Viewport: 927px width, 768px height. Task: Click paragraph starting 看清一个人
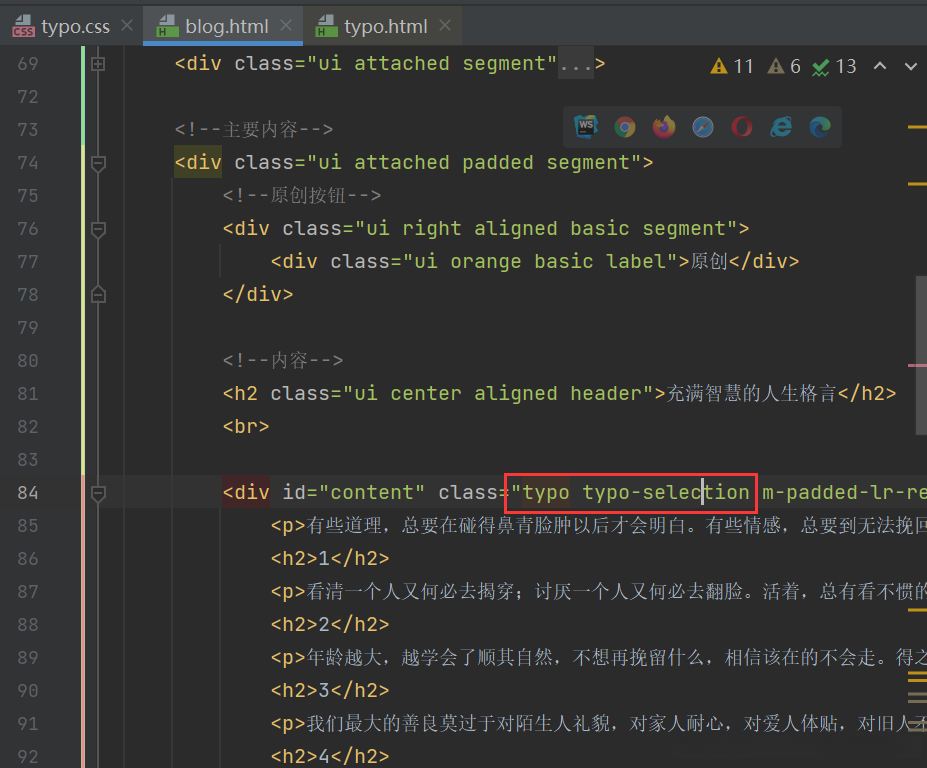[598, 592]
